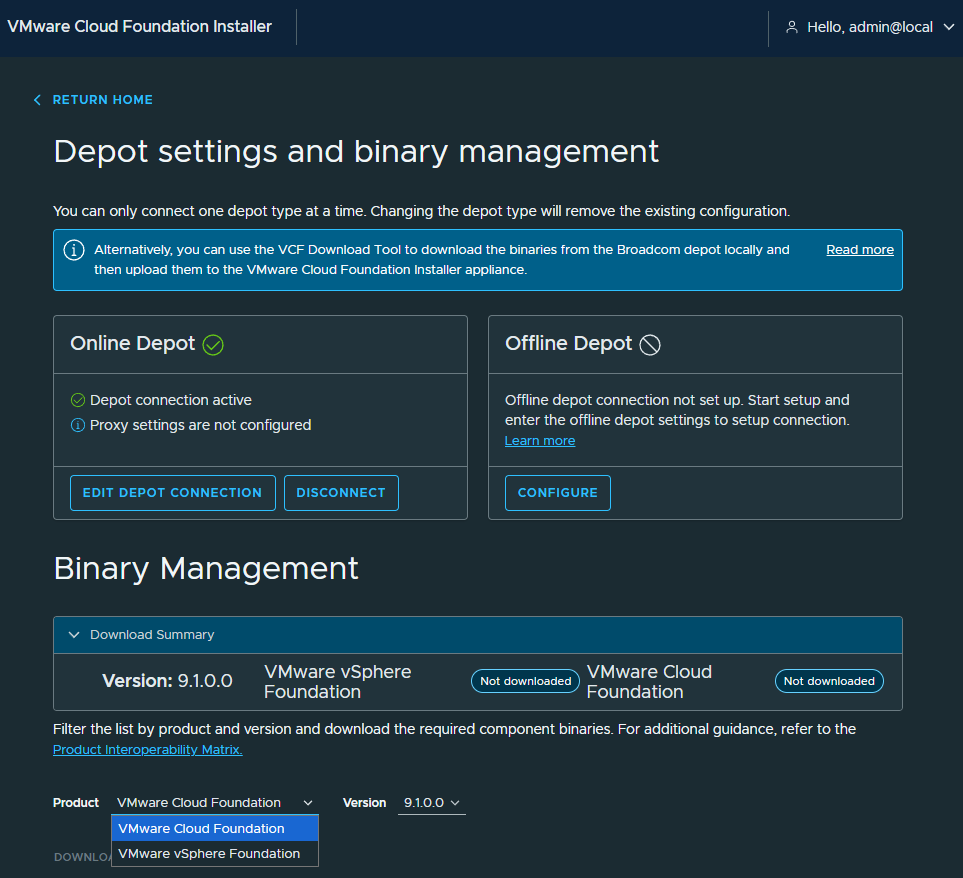Click Hello, admin@local text

(870, 27)
